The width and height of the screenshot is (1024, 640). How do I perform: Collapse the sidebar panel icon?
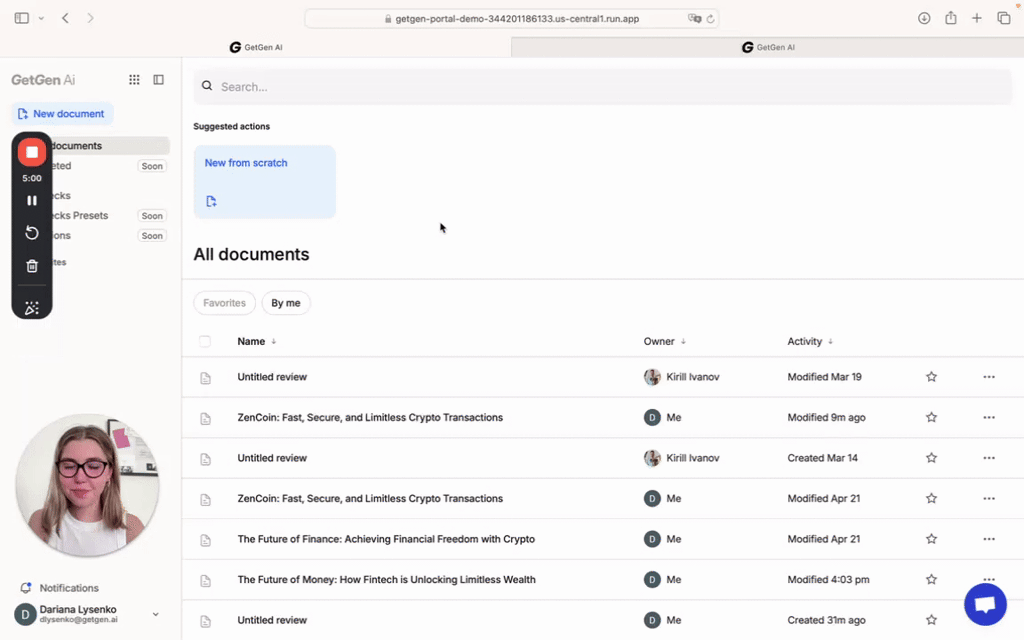pos(159,80)
